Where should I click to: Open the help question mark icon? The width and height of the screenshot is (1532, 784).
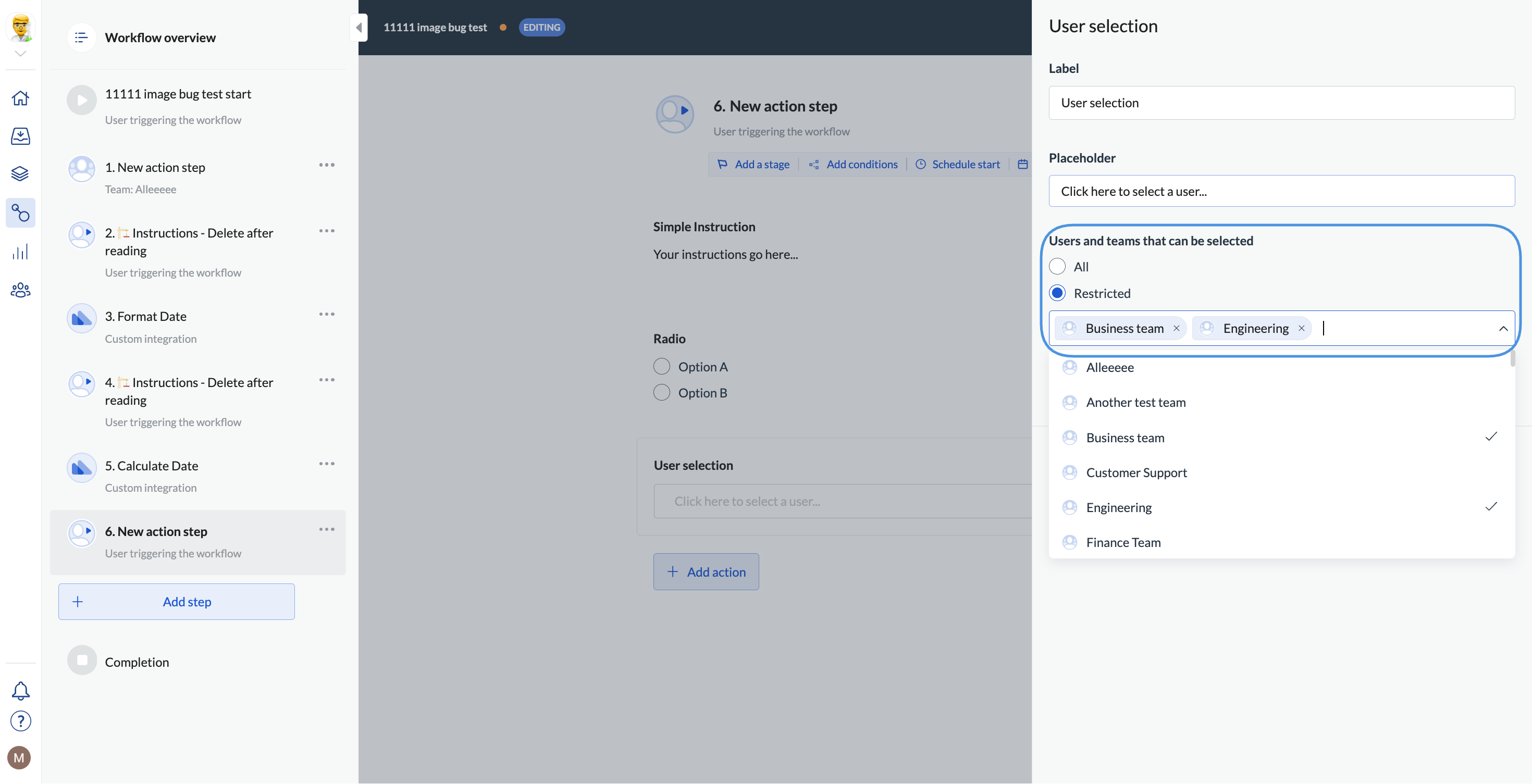coord(20,721)
